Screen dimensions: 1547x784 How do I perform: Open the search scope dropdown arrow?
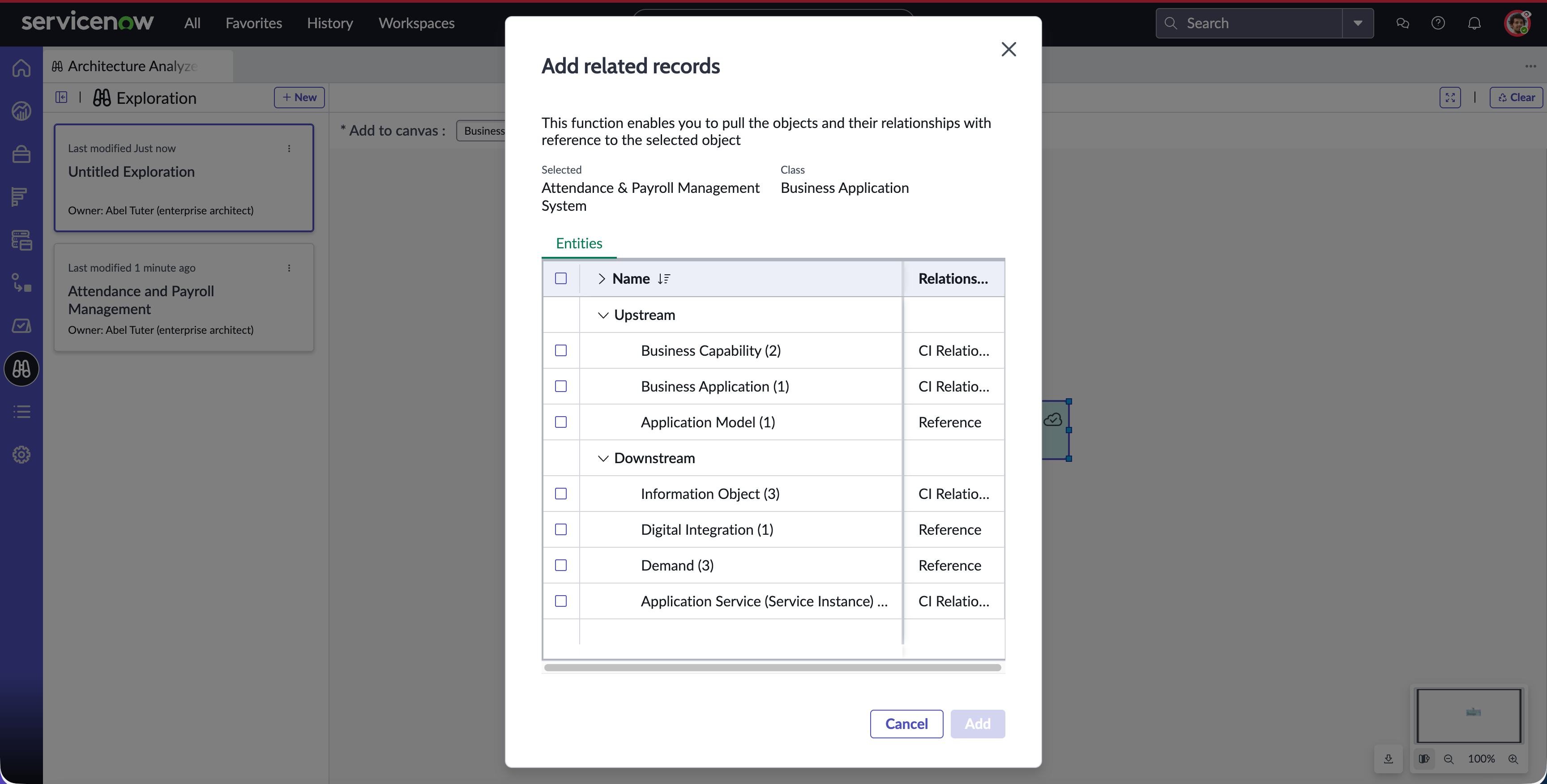[1358, 23]
